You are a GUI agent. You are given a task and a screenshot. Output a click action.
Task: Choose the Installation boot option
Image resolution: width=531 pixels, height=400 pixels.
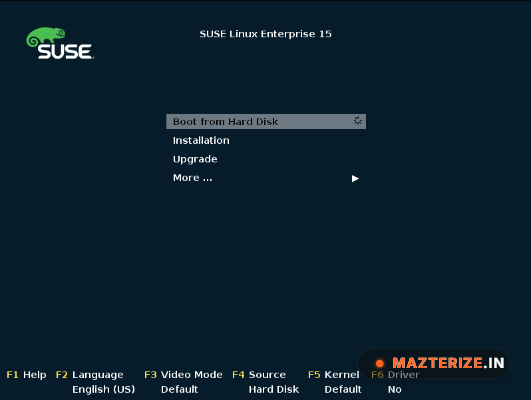tap(201, 140)
